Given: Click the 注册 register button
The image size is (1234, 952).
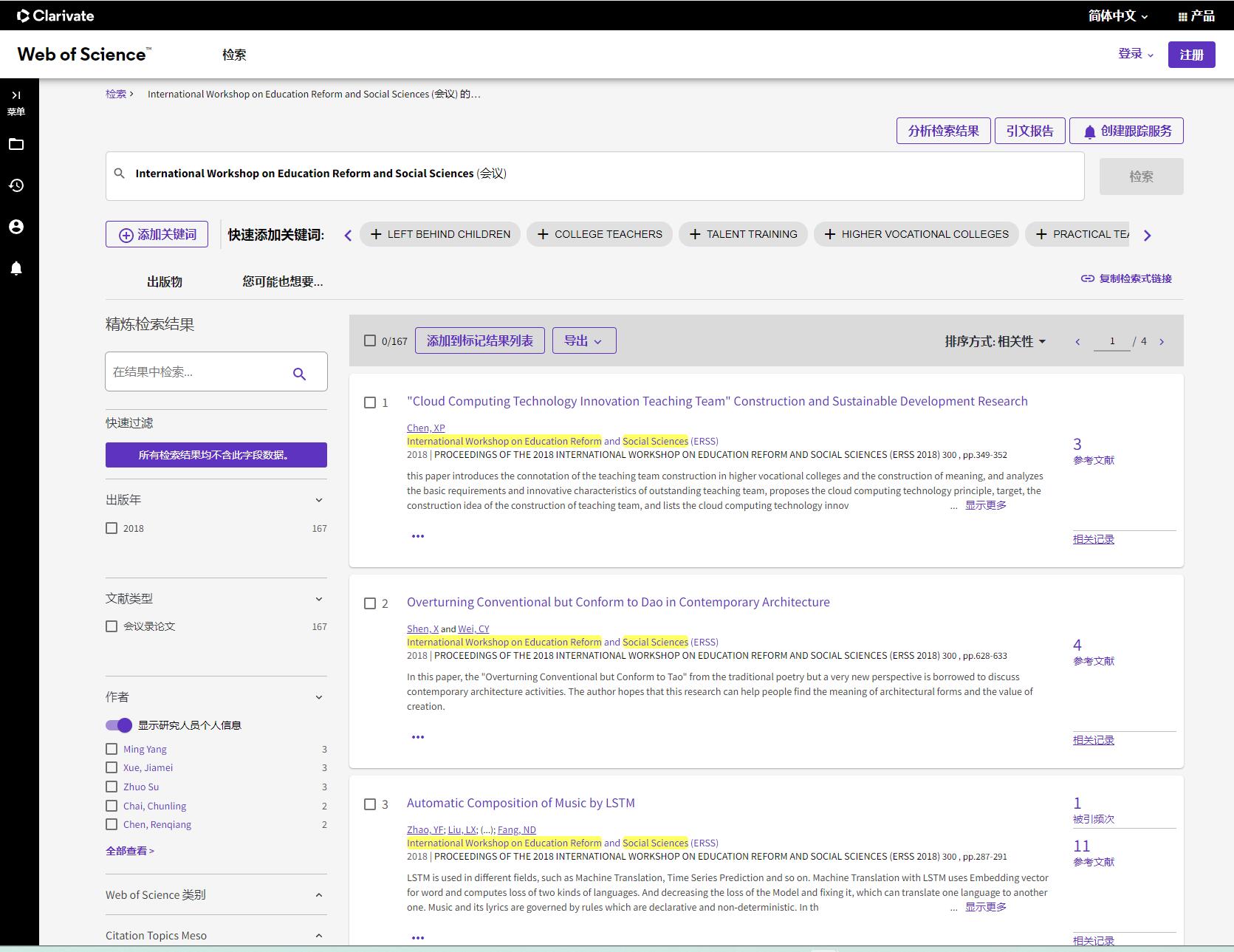Looking at the screenshot, I should 1192,55.
